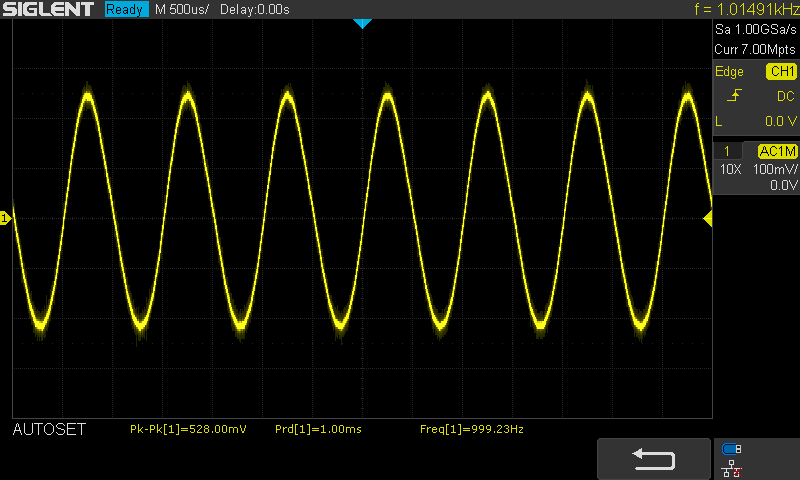Click the 100mV/ vertical scale value
The height and width of the screenshot is (480, 800).
[x=775, y=169]
